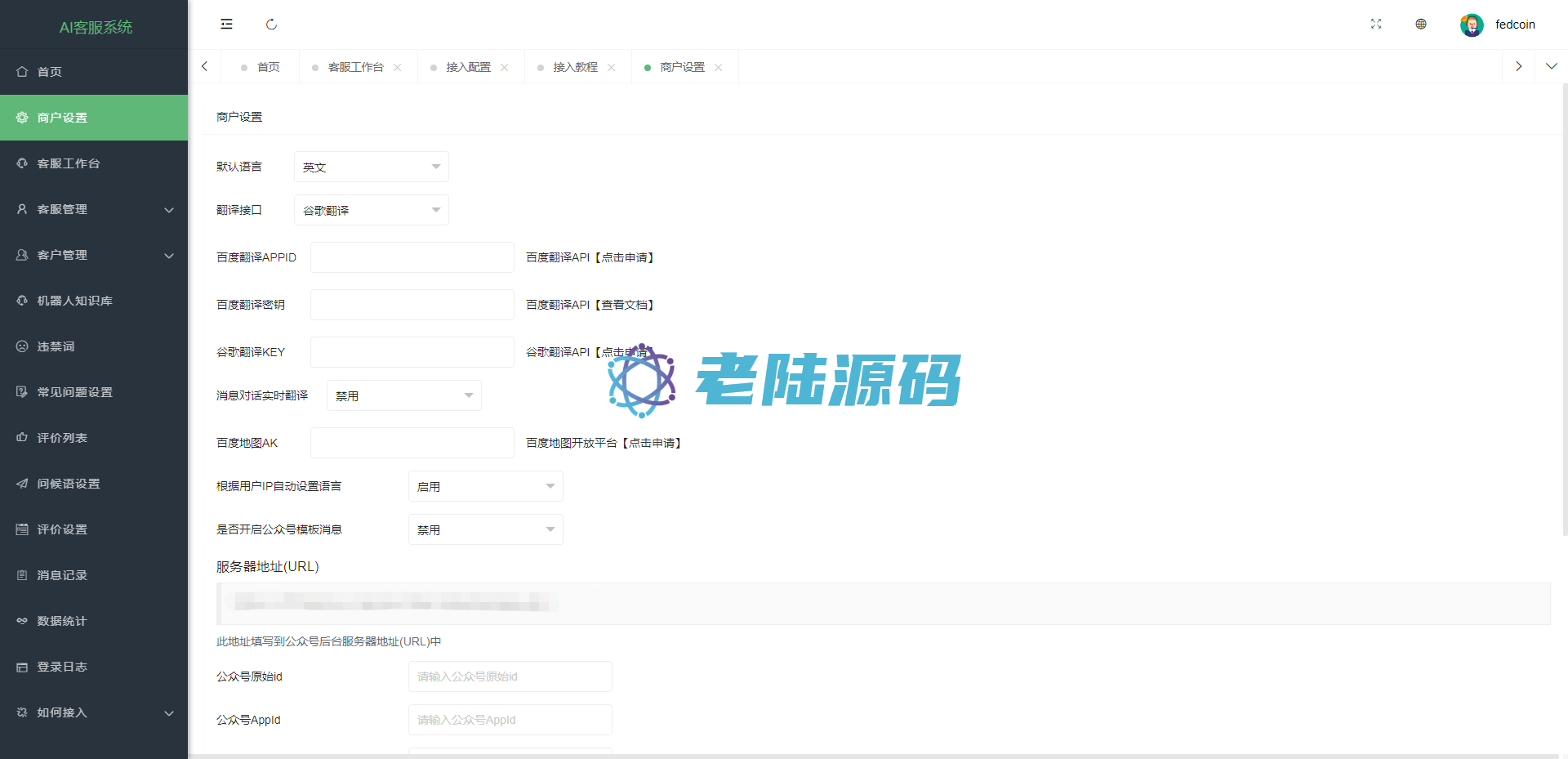The height and width of the screenshot is (759, 1568).
Task: Open the 根据用户IP自动设置语言 dropdown
Action: tap(485, 486)
